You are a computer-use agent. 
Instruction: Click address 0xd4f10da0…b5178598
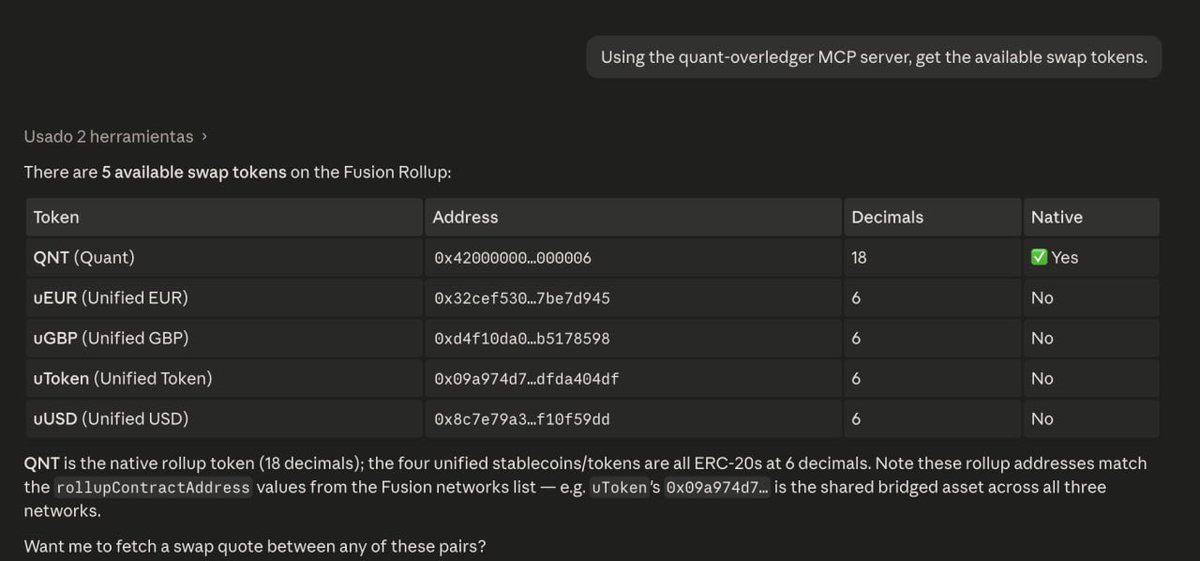pos(522,339)
